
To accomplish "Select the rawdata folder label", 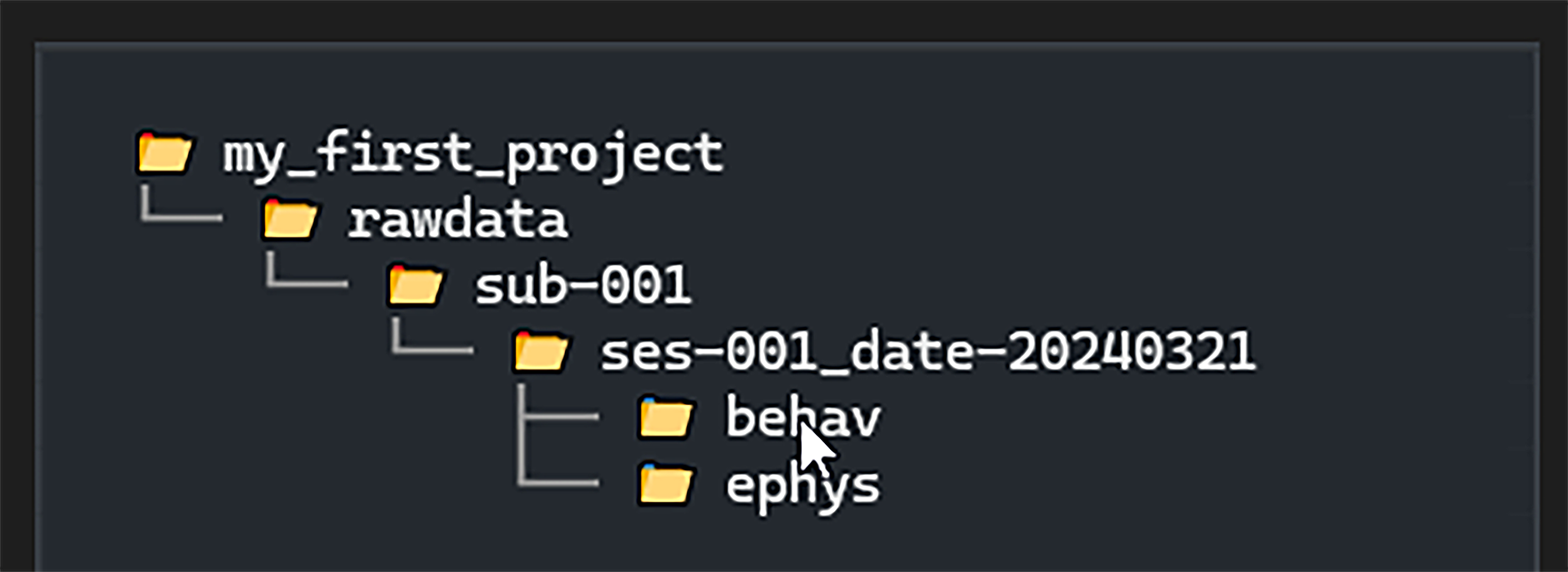I will (x=457, y=221).
